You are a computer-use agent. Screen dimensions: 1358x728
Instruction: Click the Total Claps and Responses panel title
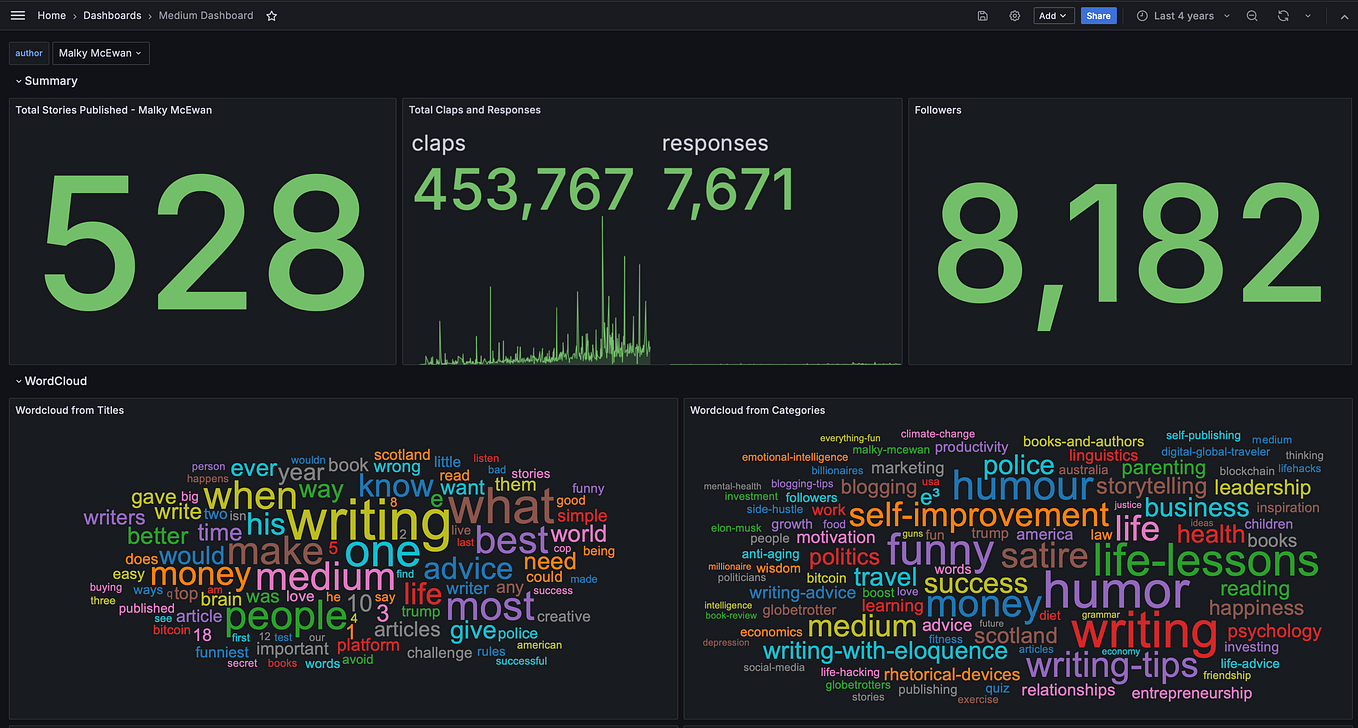pos(475,110)
